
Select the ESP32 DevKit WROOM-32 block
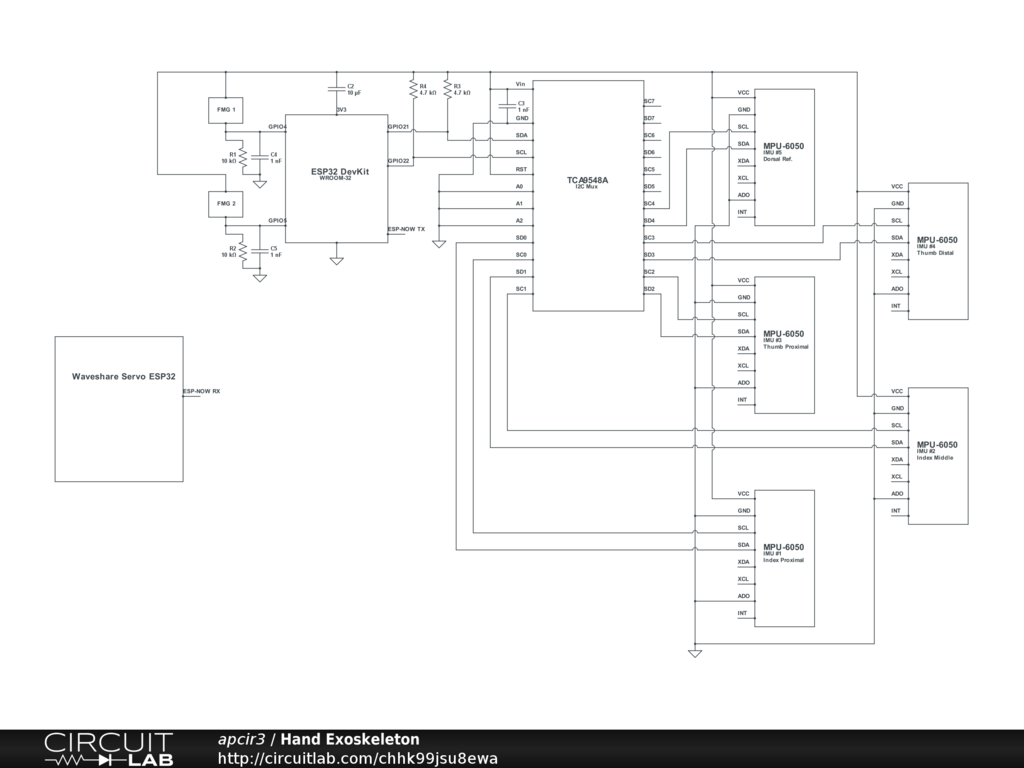pos(336,179)
